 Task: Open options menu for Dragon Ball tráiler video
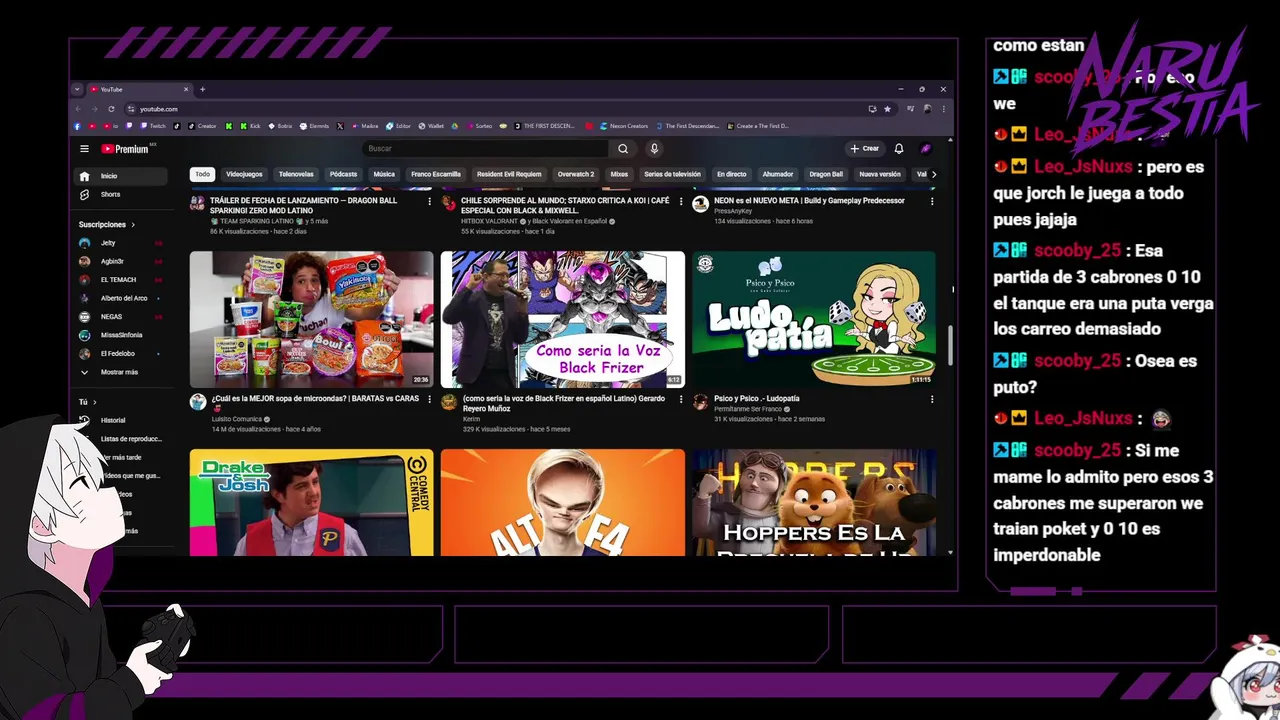pyautogui.click(x=430, y=201)
